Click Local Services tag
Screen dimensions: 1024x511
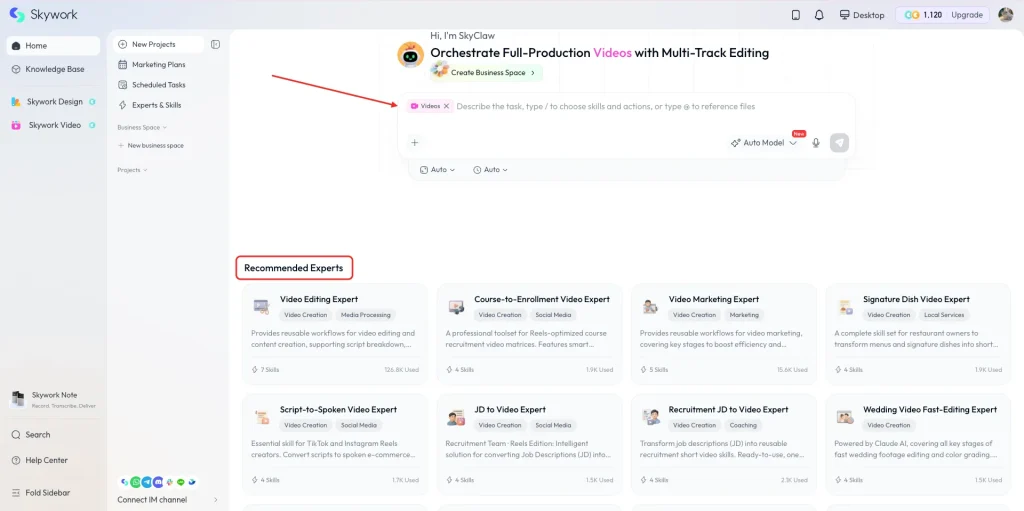944,315
